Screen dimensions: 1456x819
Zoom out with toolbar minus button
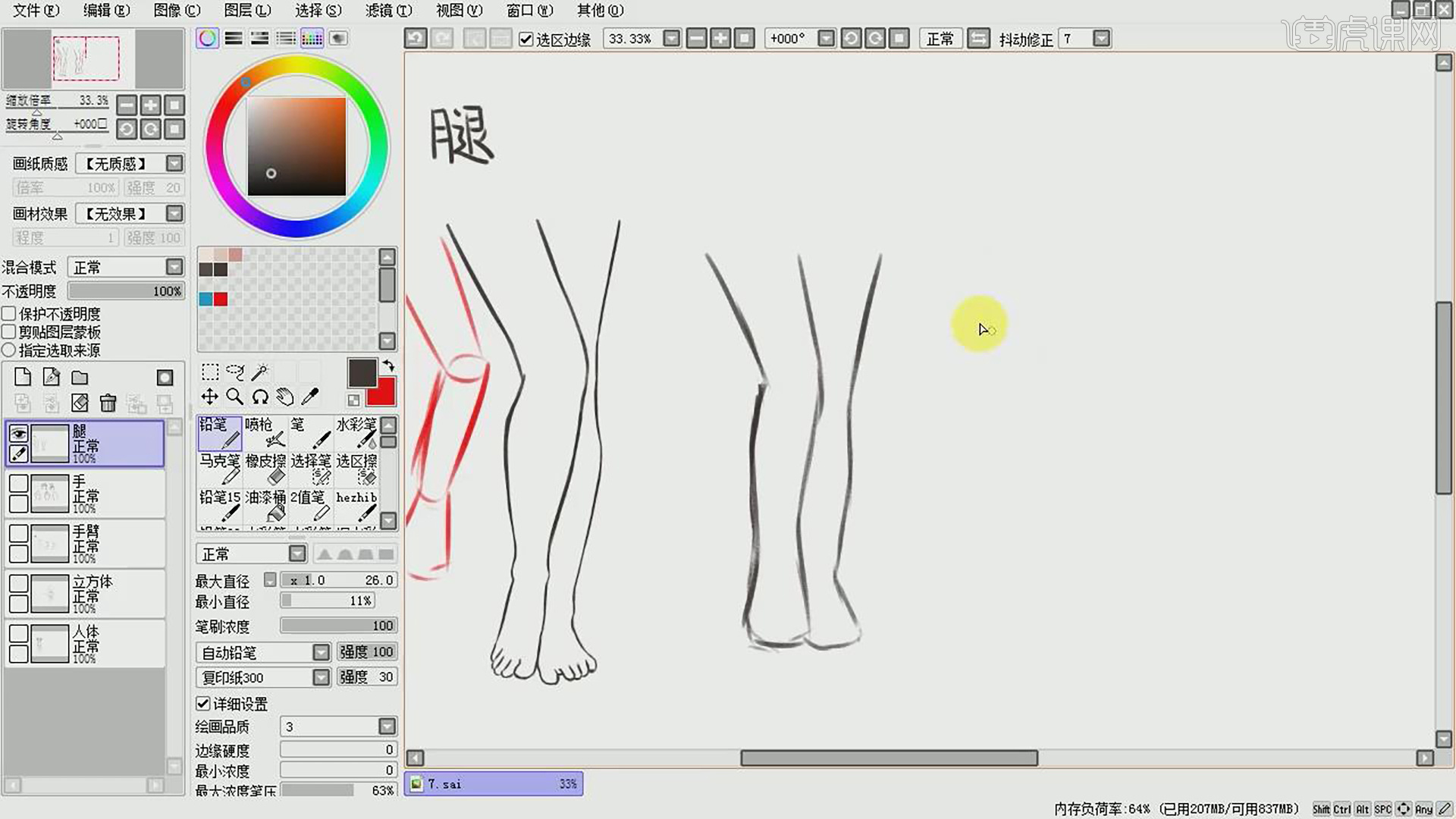696,38
